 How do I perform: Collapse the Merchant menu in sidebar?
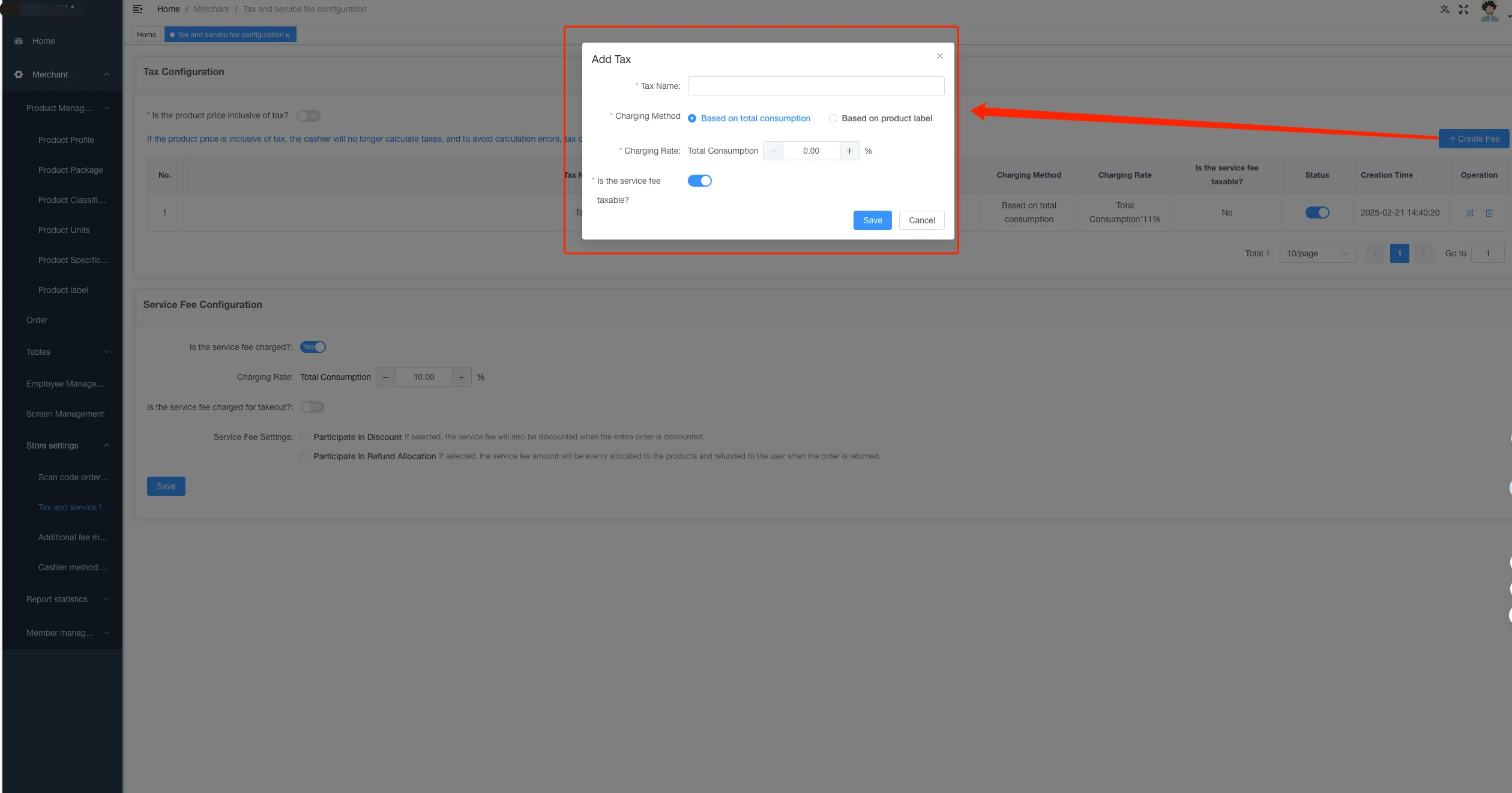coord(107,74)
